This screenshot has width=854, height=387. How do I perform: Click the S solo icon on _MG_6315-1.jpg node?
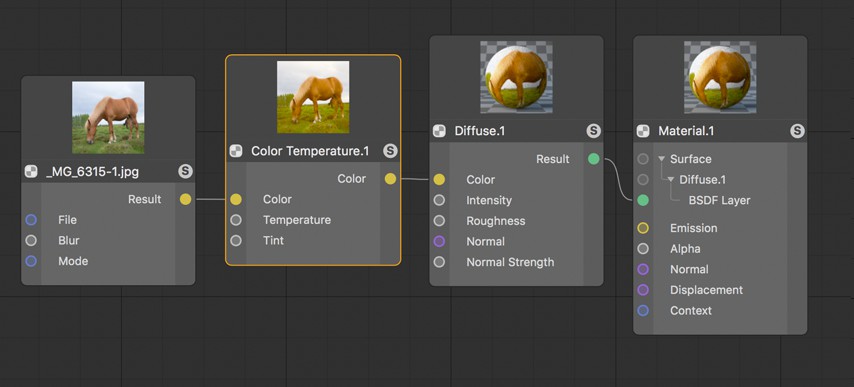(185, 172)
